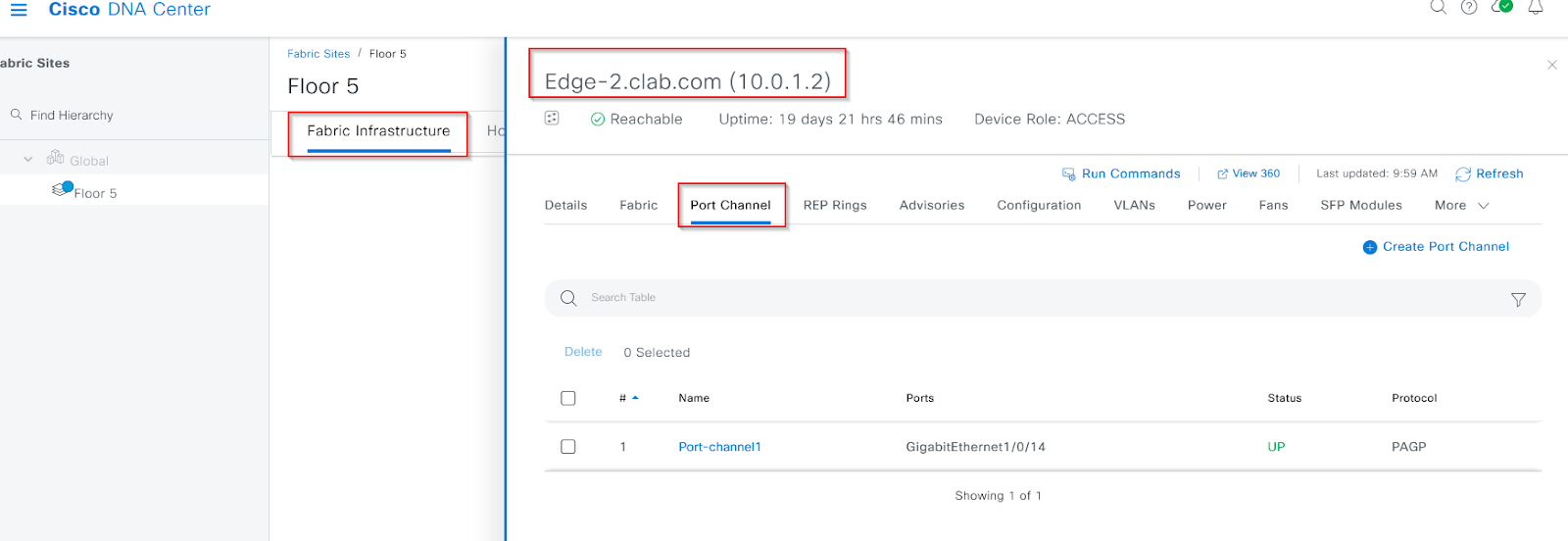Click the plus icon for Create Port Channel
The height and width of the screenshot is (541, 1568).
click(1370, 247)
